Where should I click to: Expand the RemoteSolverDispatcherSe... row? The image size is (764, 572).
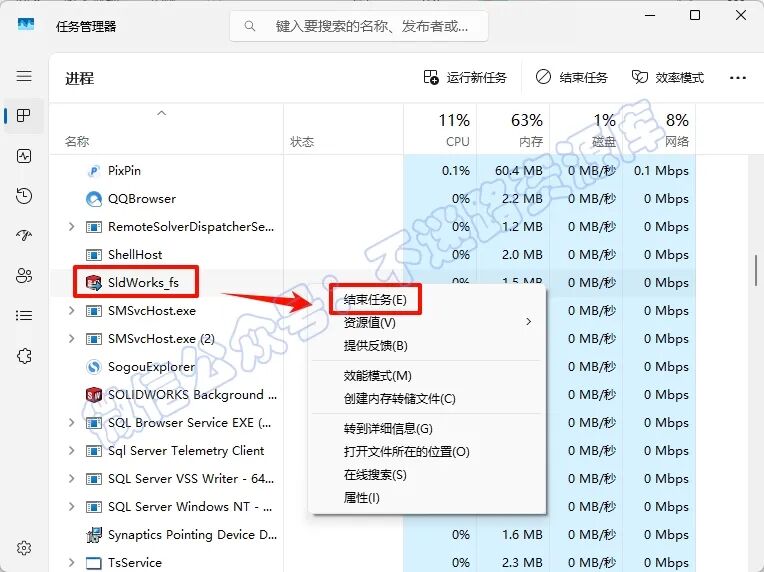click(72, 227)
